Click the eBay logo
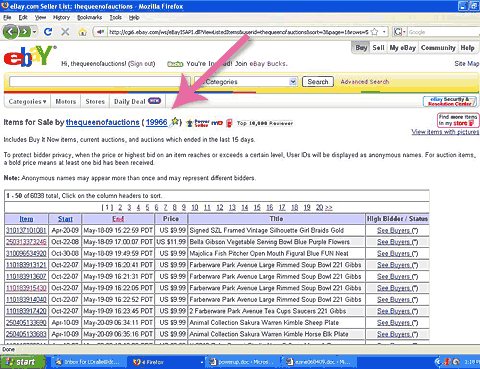This screenshot has height=369, width=480. pyautogui.click(x=29, y=56)
